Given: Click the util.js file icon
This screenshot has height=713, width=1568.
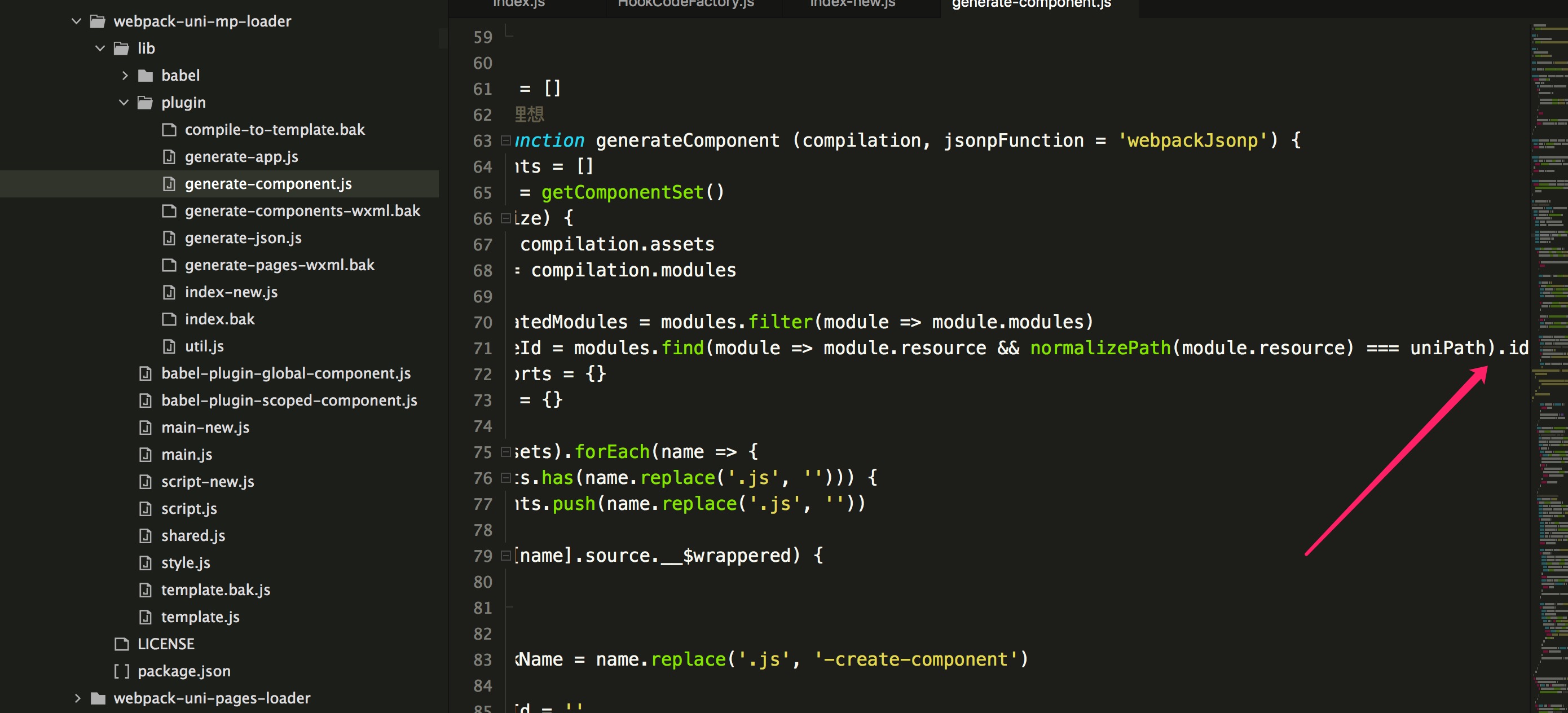Looking at the screenshot, I should coord(169,346).
